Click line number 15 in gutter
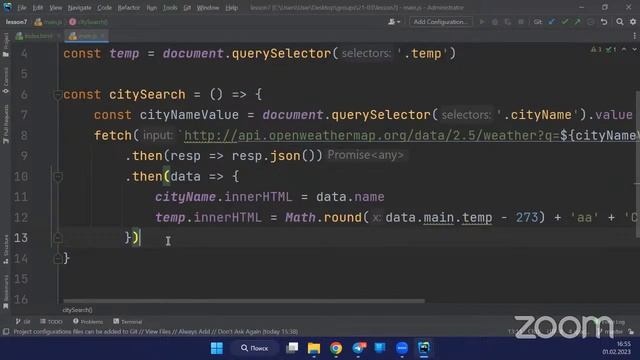This screenshot has width=640, height=360. pos(21,279)
